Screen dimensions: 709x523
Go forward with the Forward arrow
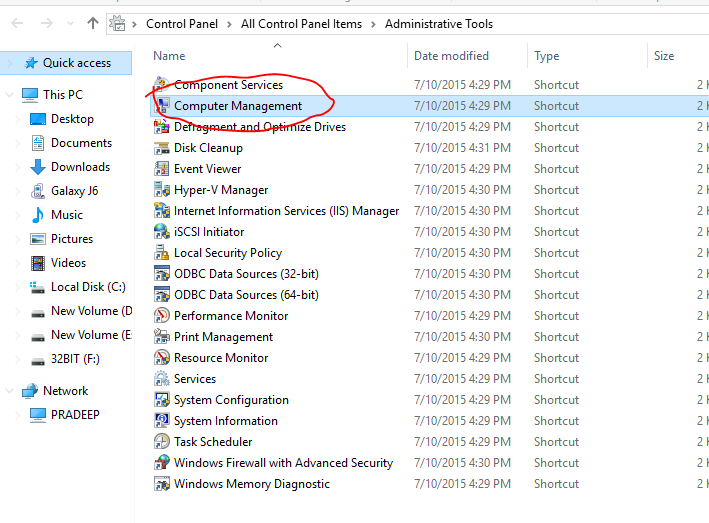point(47,23)
